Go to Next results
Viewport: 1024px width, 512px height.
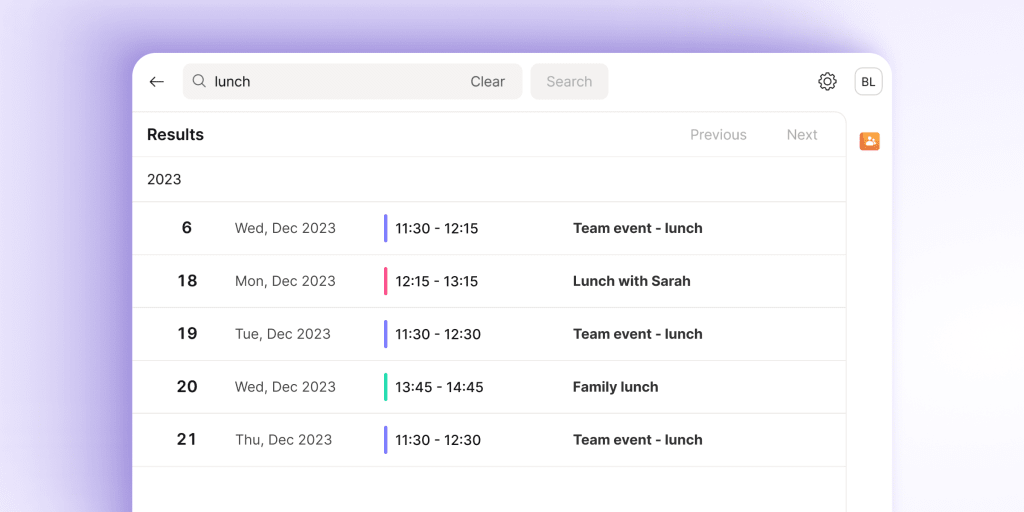pyautogui.click(x=802, y=135)
